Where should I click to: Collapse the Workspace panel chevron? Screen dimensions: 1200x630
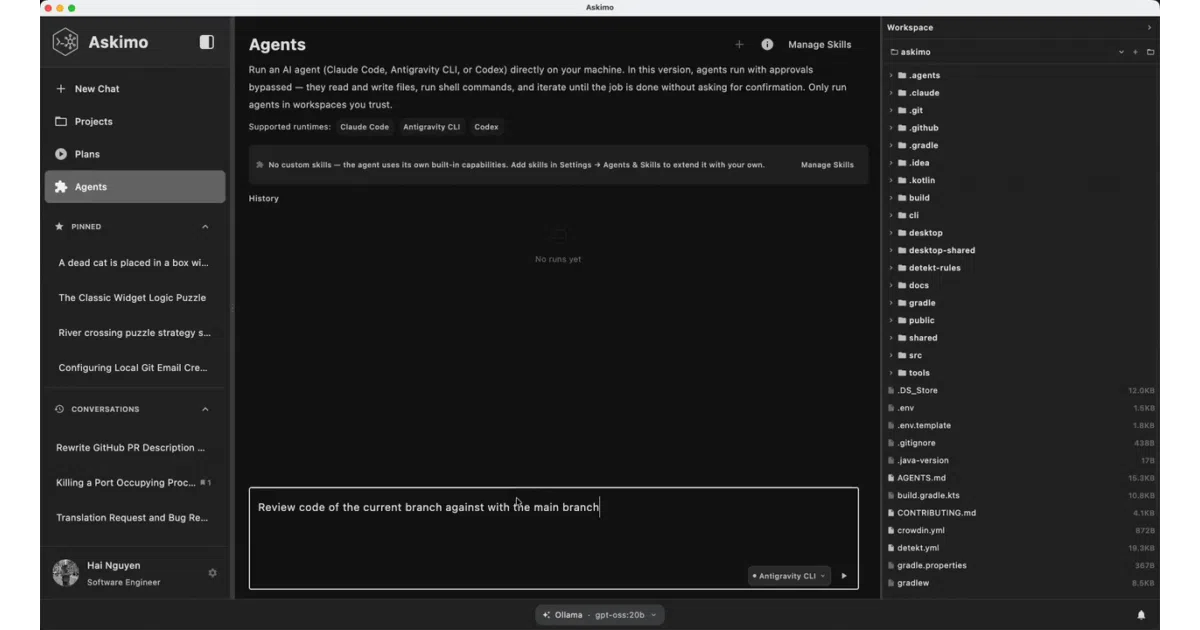pyautogui.click(x=1149, y=28)
